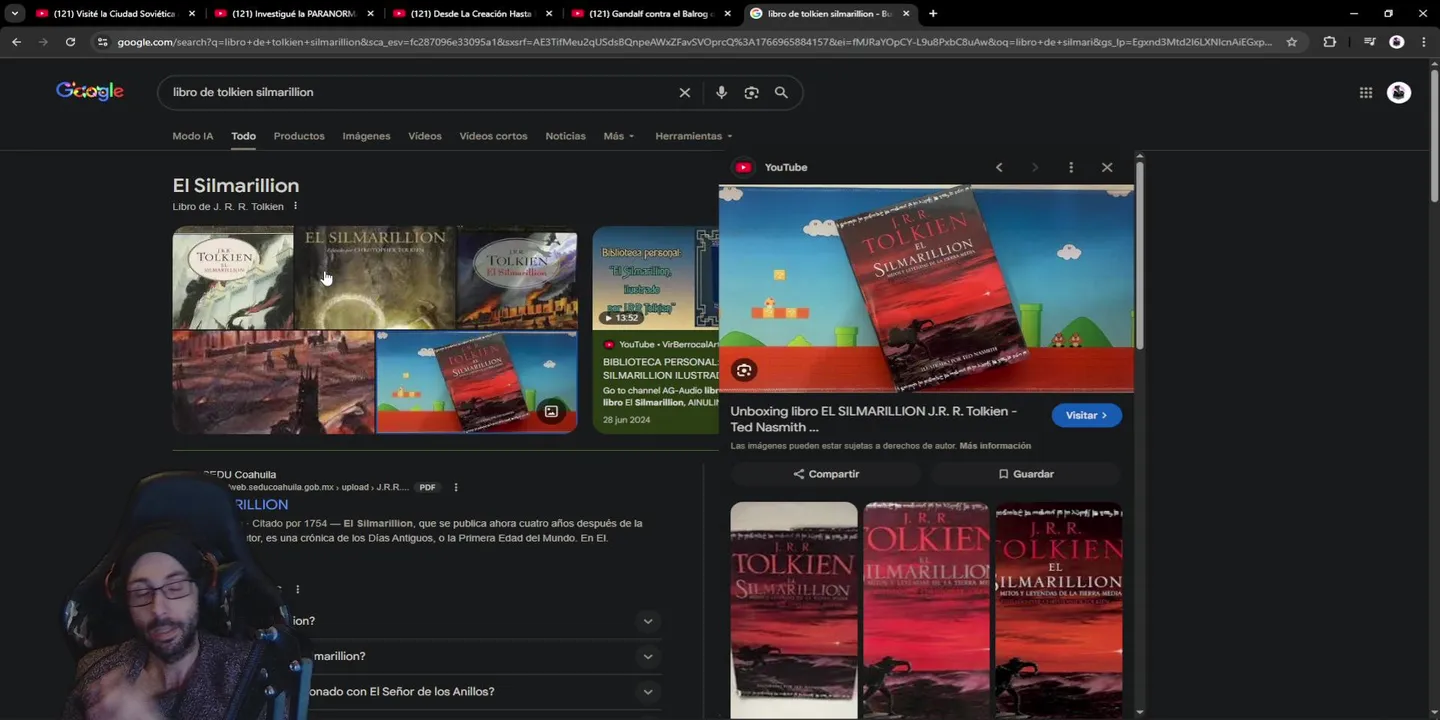Click the search input field
The height and width of the screenshot is (720, 1440).
[x=420, y=92]
